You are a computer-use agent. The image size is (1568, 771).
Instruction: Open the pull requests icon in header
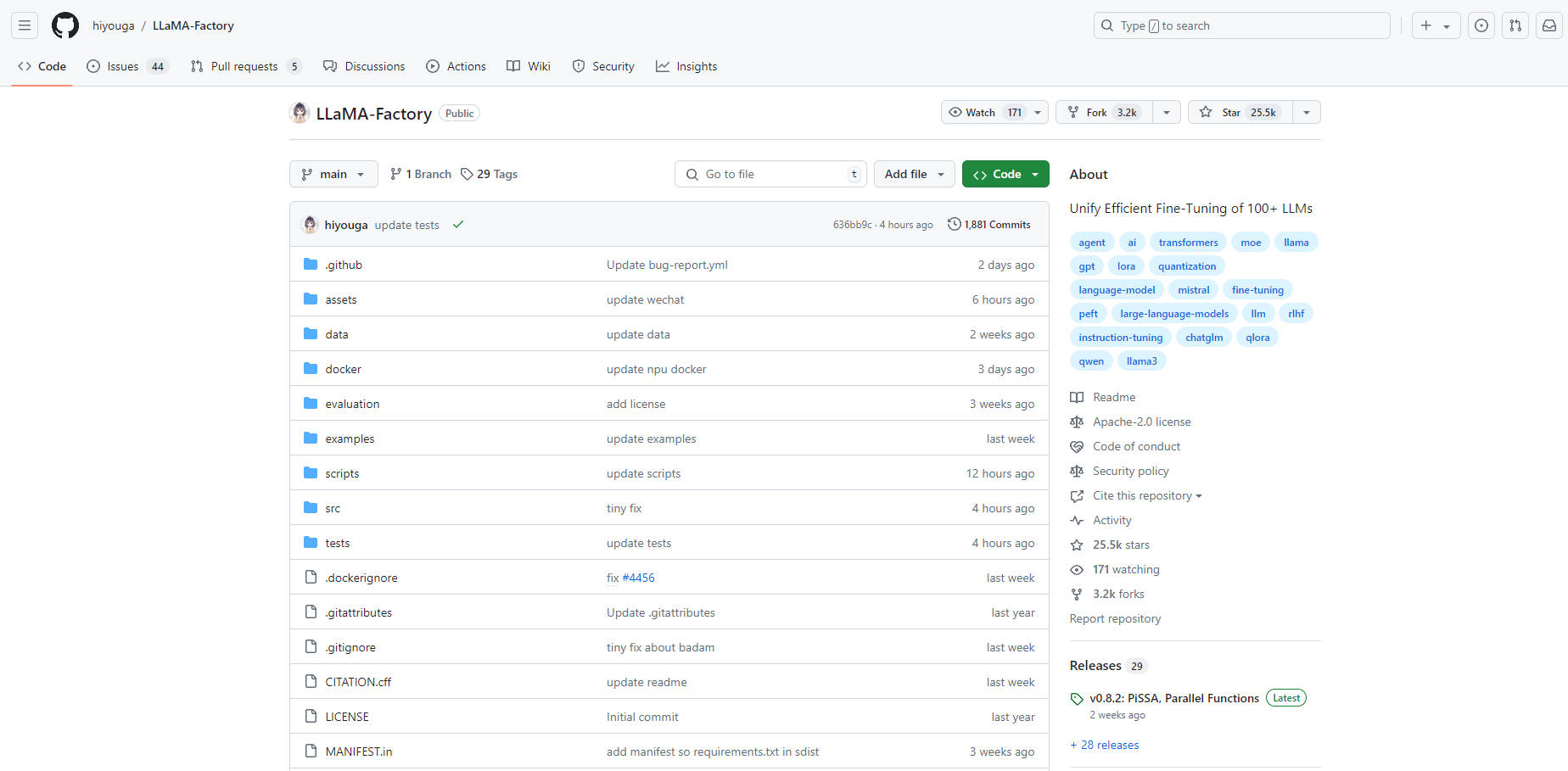click(1515, 25)
